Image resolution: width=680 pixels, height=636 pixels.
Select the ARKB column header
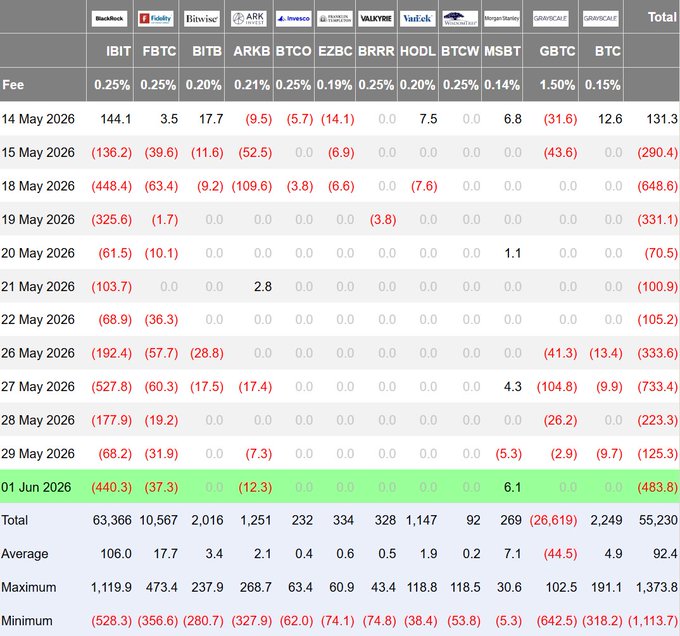[252, 51]
